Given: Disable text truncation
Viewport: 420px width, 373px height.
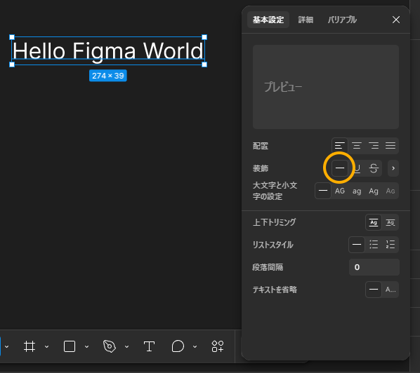Looking at the screenshot, I should (374, 289).
